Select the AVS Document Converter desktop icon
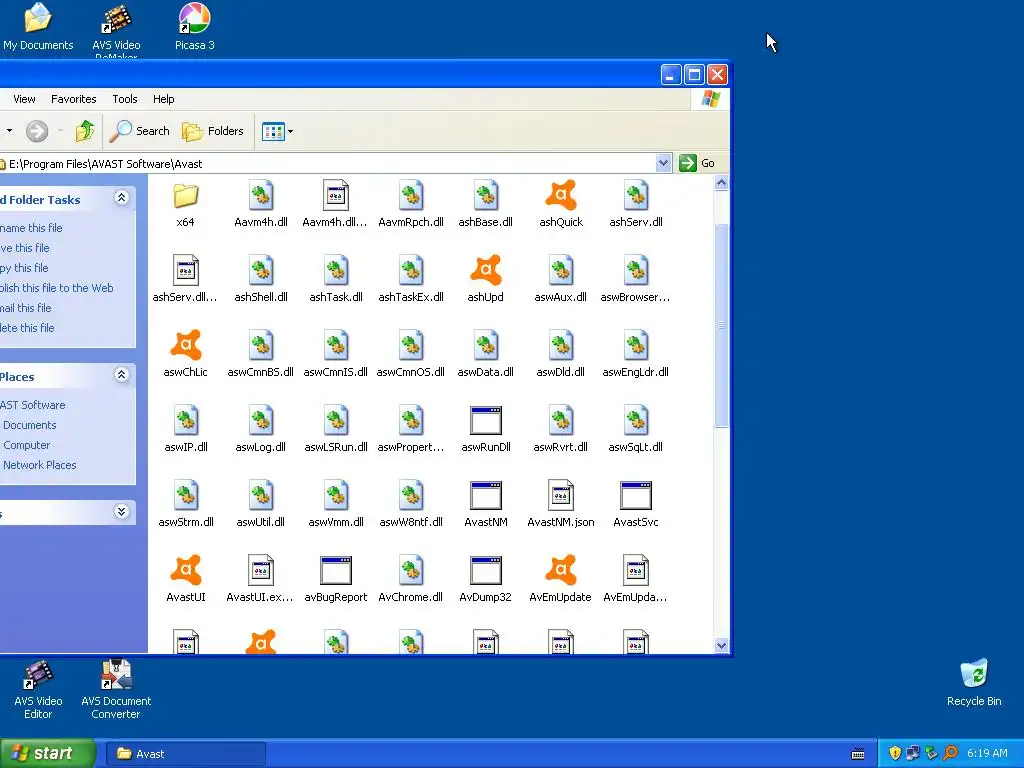1024x768 pixels. (116, 689)
